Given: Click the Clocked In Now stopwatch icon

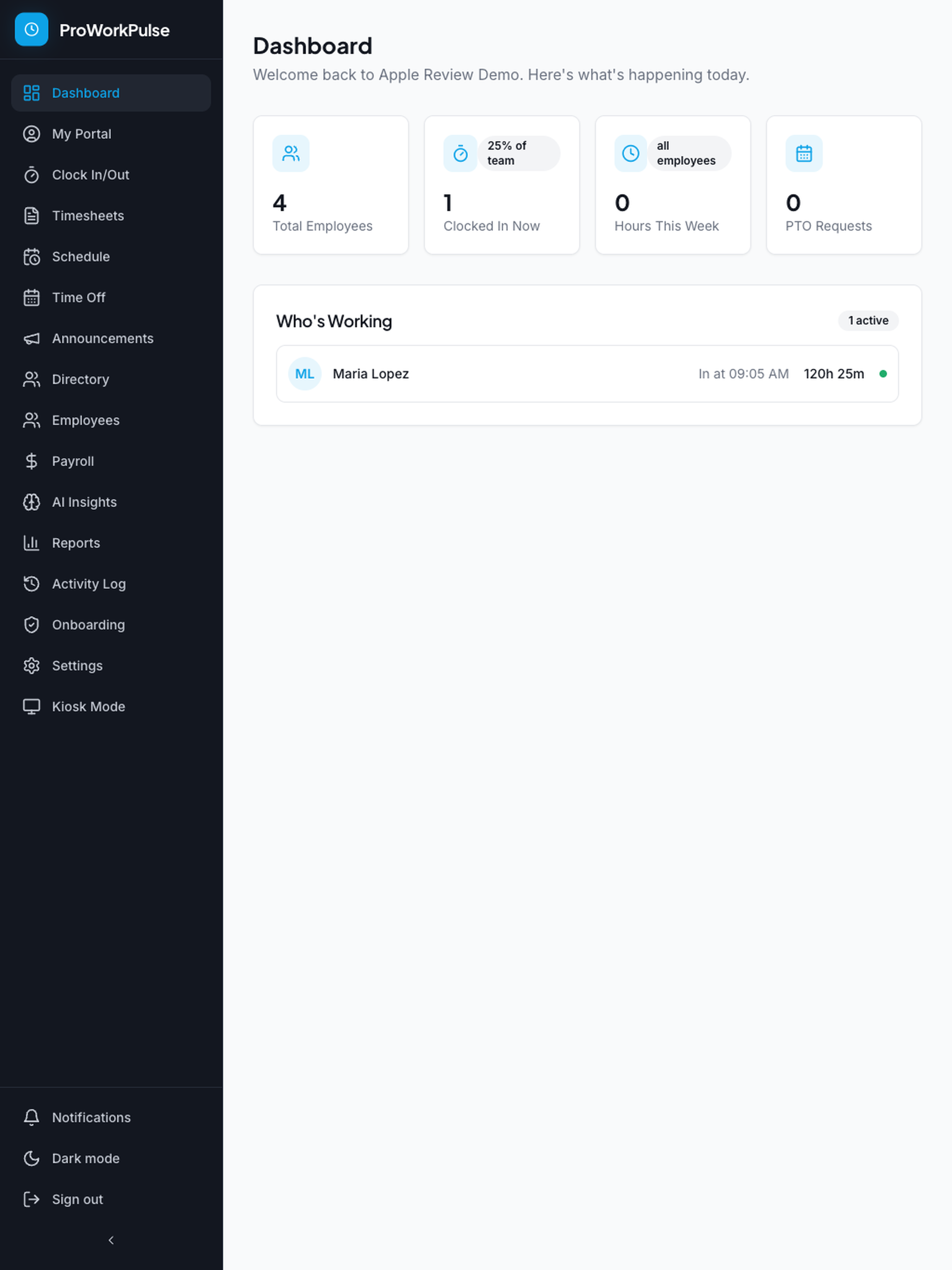Looking at the screenshot, I should (x=461, y=153).
